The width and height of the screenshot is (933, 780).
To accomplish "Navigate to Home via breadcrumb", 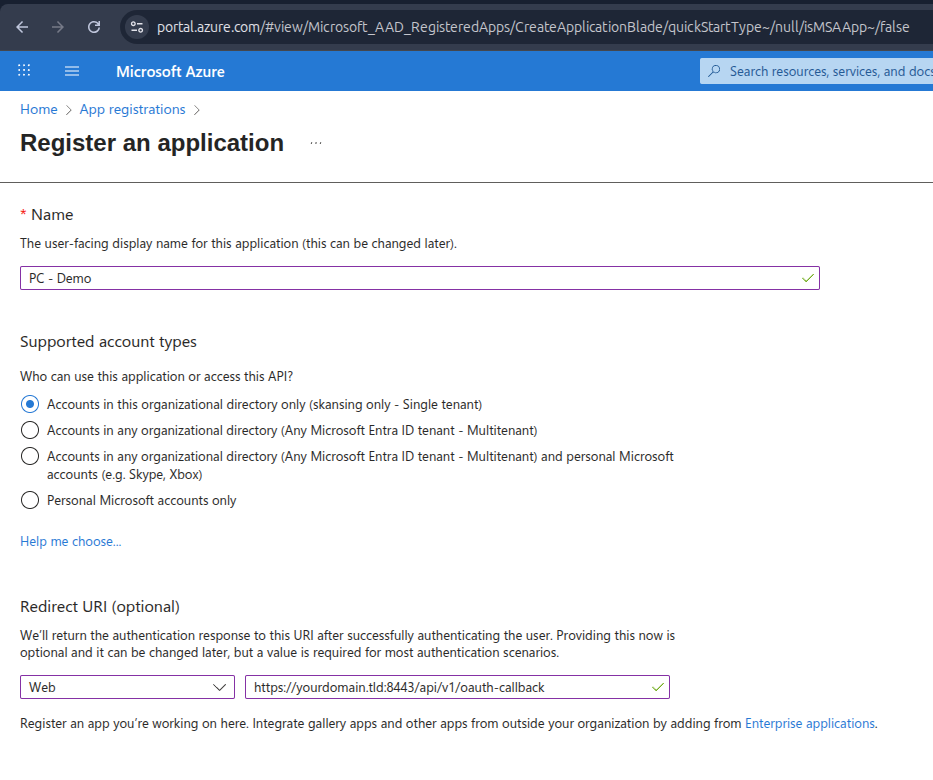I will (38, 109).
